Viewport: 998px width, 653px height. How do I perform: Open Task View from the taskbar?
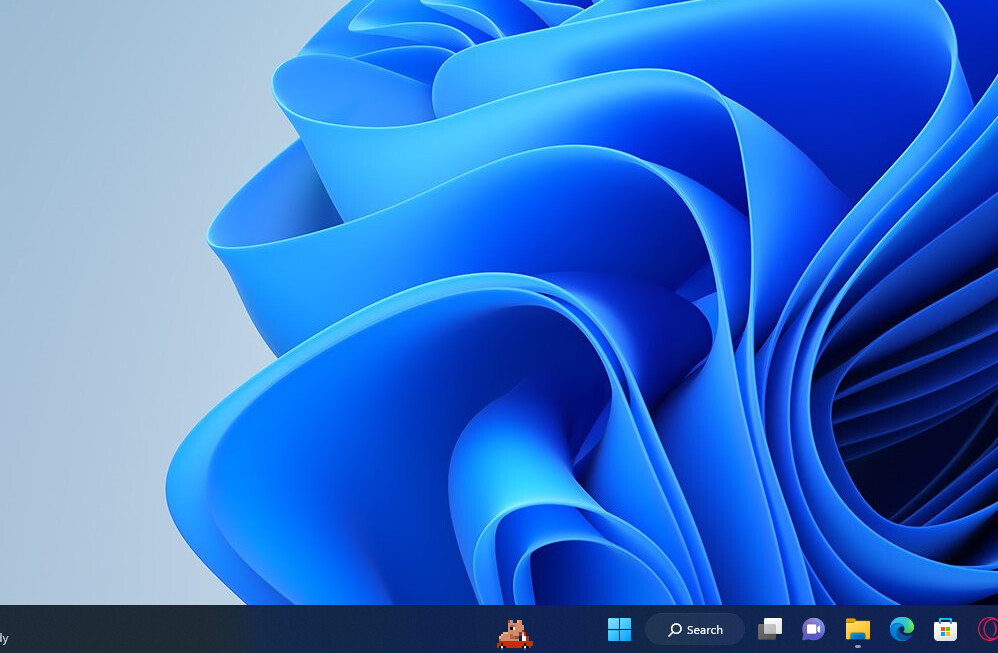[769, 629]
